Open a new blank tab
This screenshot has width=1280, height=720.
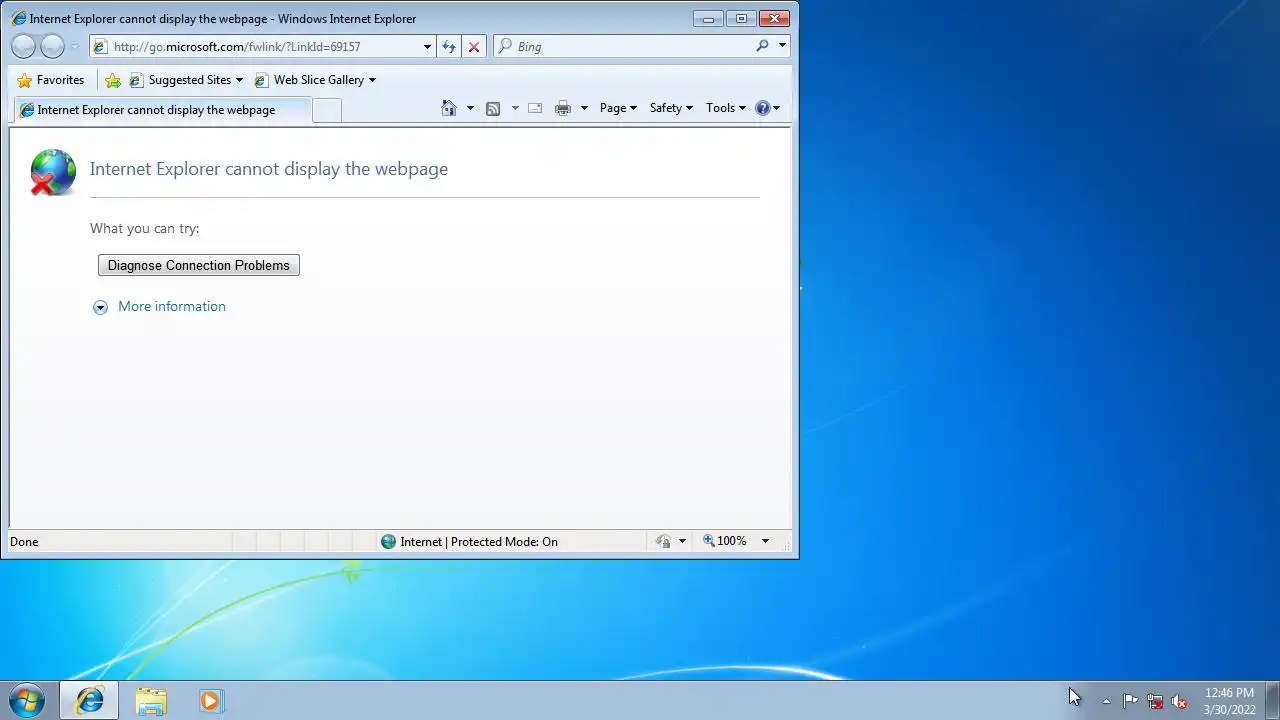click(326, 110)
